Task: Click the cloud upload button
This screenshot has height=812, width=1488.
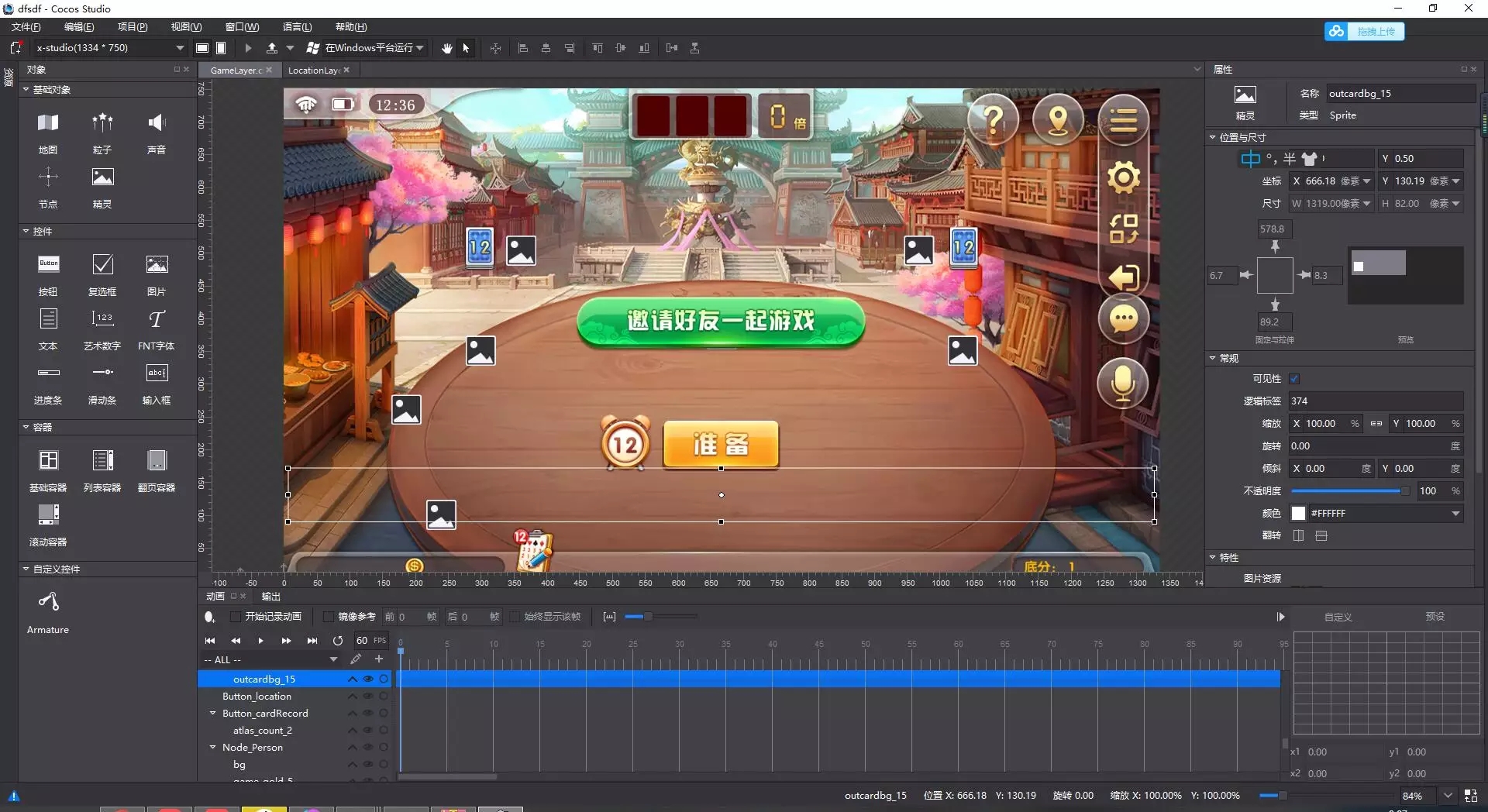Action: (x=1364, y=31)
